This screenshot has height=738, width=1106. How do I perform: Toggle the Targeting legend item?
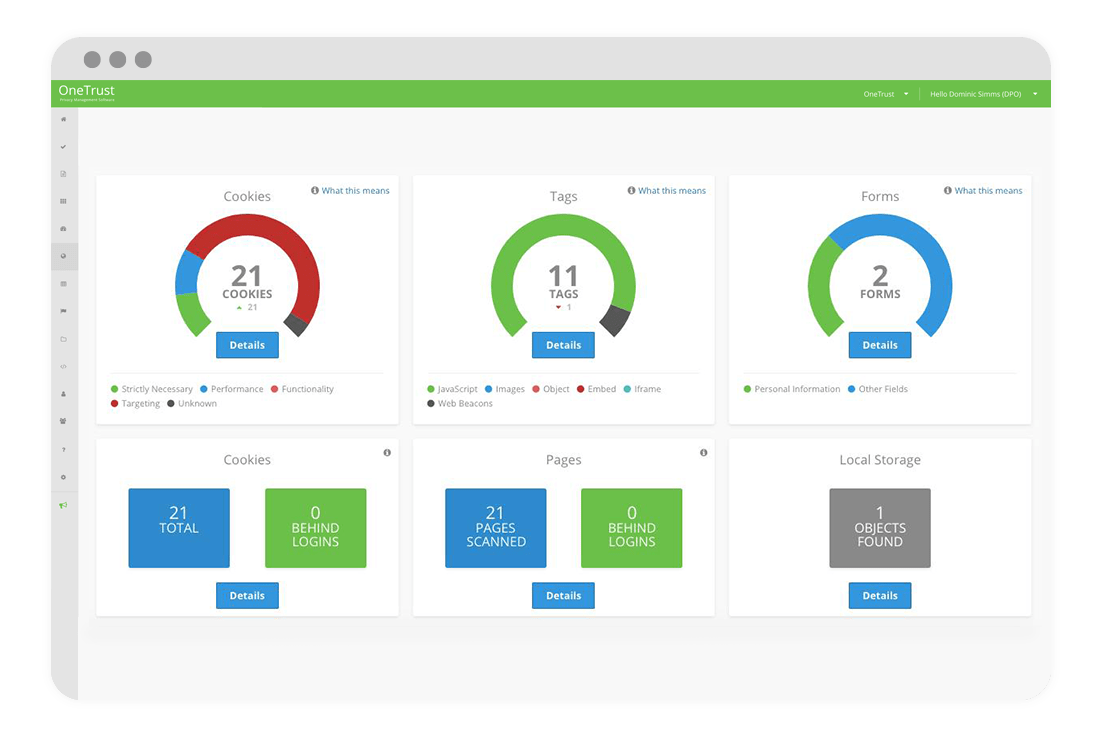pyautogui.click(x=135, y=404)
